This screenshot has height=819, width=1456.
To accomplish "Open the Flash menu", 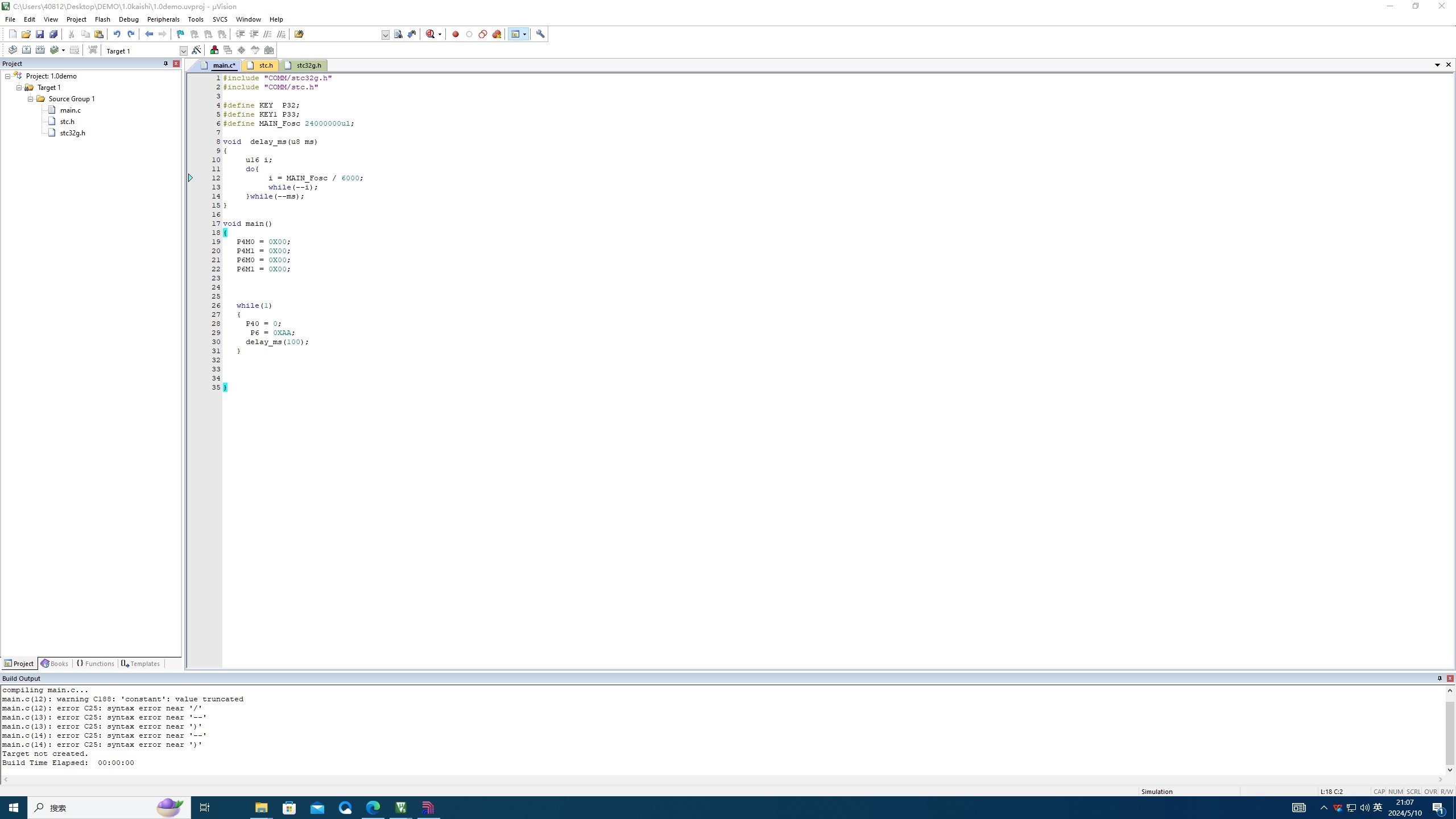I will (102, 19).
